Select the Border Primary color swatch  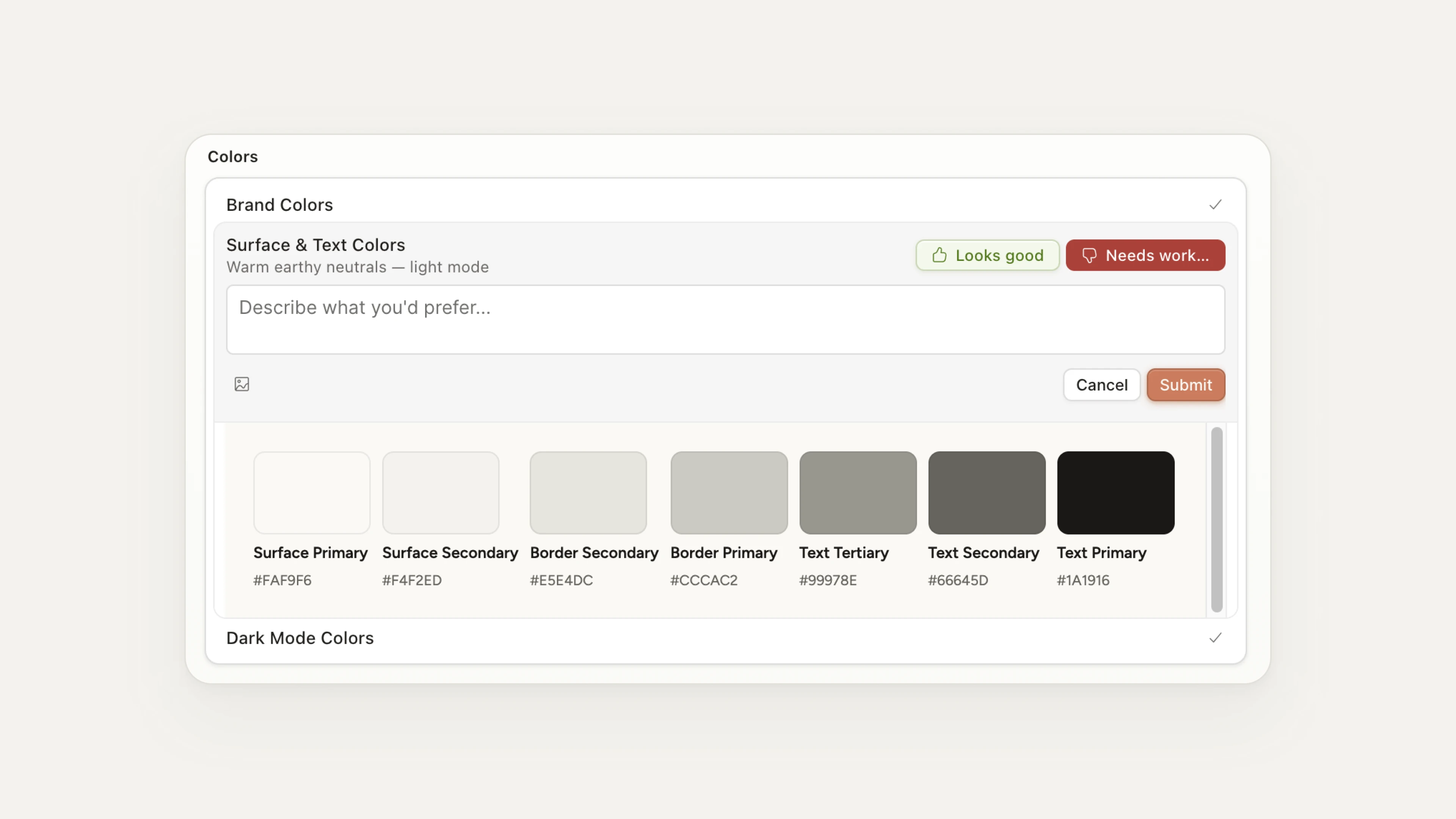(x=728, y=492)
